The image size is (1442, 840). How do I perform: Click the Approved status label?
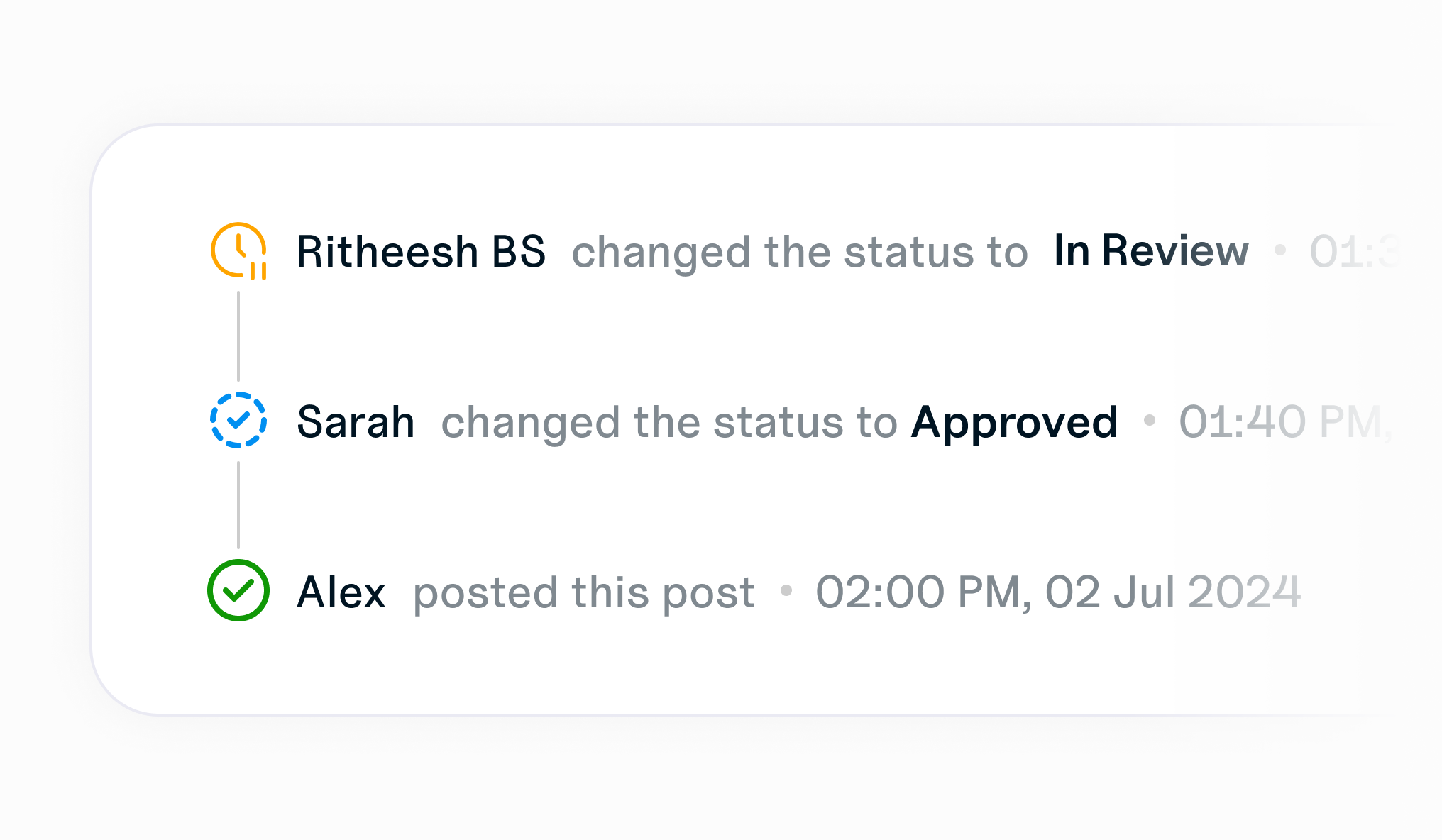(1014, 422)
